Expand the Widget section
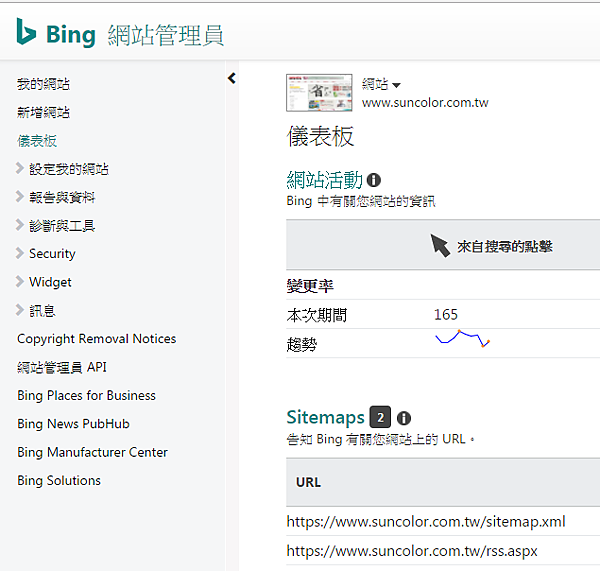Image resolution: width=600 pixels, height=571 pixels. 20,282
